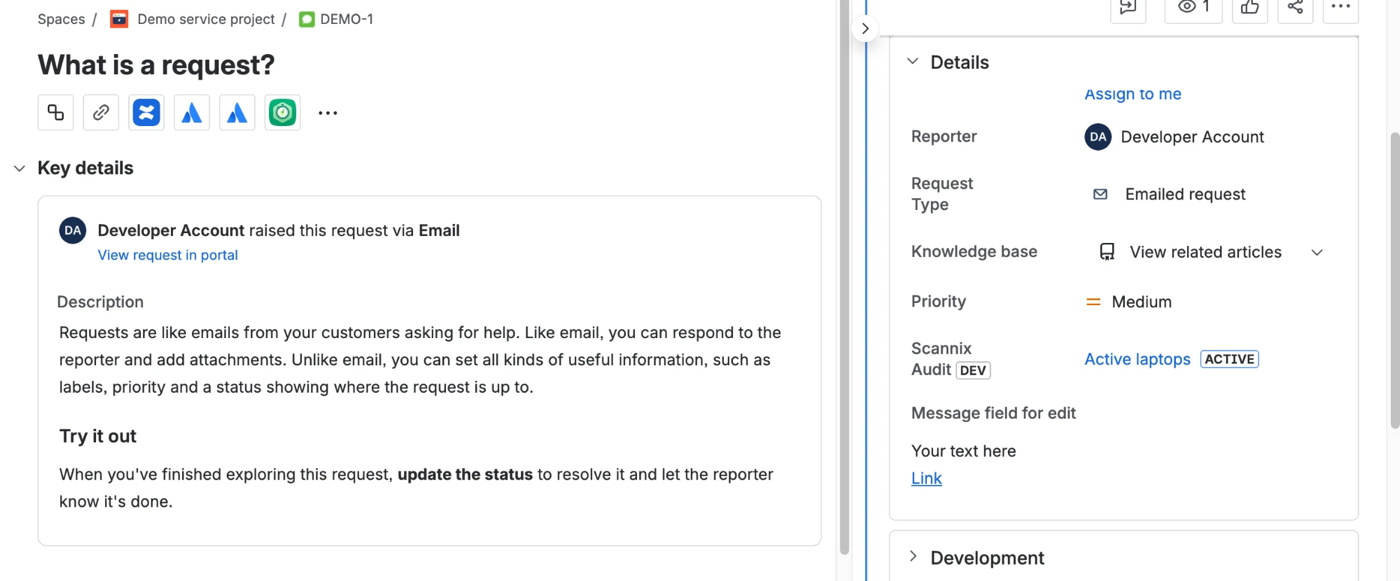This screenshot has height=581, width=1400.
Task: Click the give feedback icon in top bar
Action: click(x=1128, y=8)
